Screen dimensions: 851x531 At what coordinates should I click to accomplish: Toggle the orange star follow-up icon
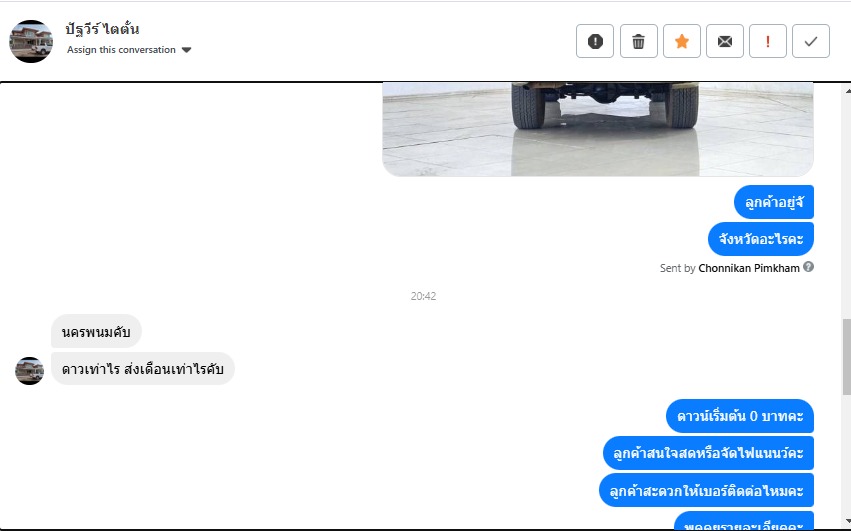click(x=682, y=41)
